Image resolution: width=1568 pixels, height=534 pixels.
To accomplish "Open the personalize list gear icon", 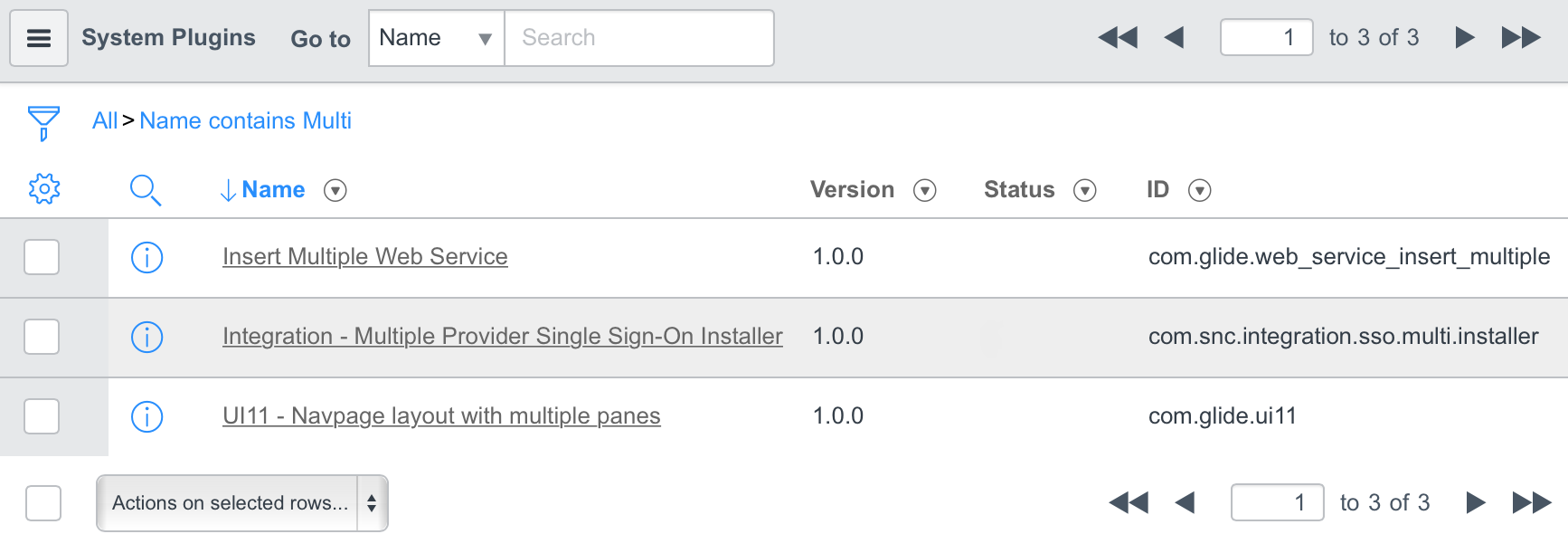I will 44,189.
